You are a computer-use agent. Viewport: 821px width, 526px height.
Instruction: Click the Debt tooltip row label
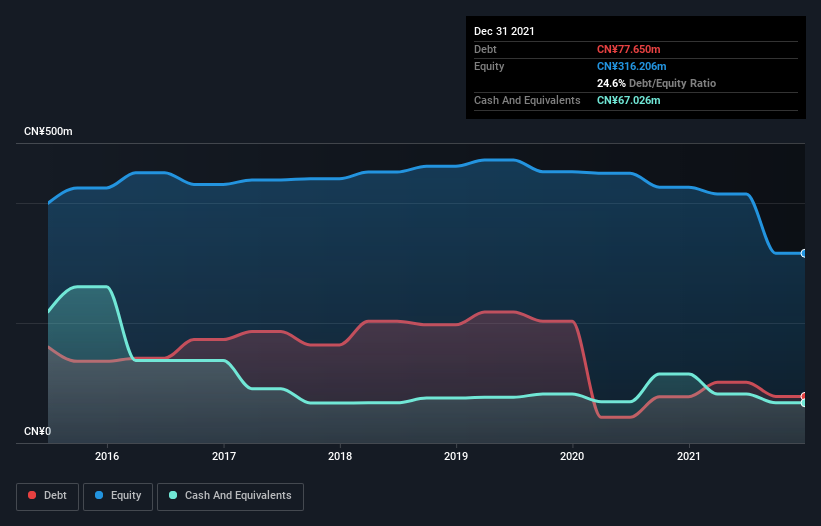tap(485, 49)
